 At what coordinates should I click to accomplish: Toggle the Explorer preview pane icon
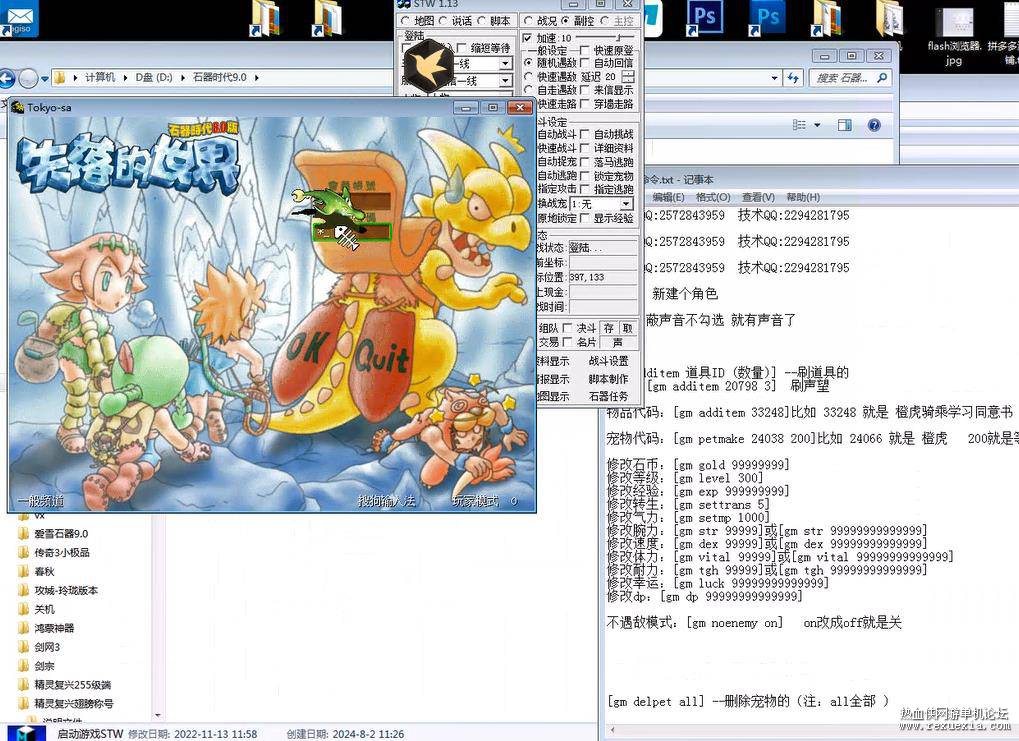[x=845, y=125]
